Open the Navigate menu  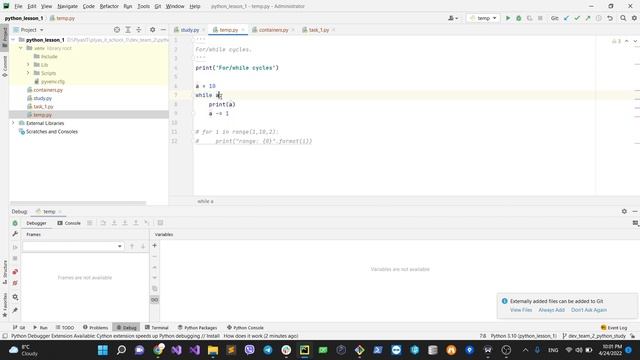[67, 7]
